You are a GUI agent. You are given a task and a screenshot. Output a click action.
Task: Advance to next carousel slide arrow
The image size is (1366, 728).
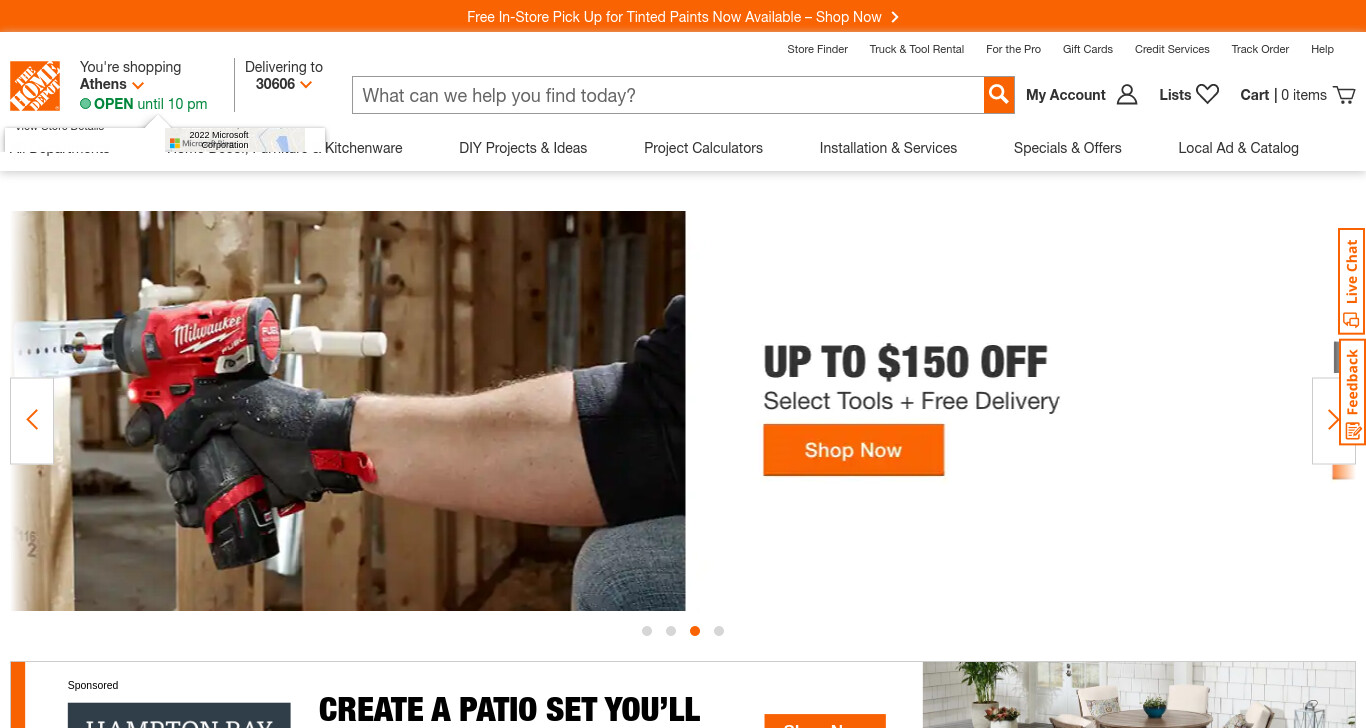[x=1333, y=420]
